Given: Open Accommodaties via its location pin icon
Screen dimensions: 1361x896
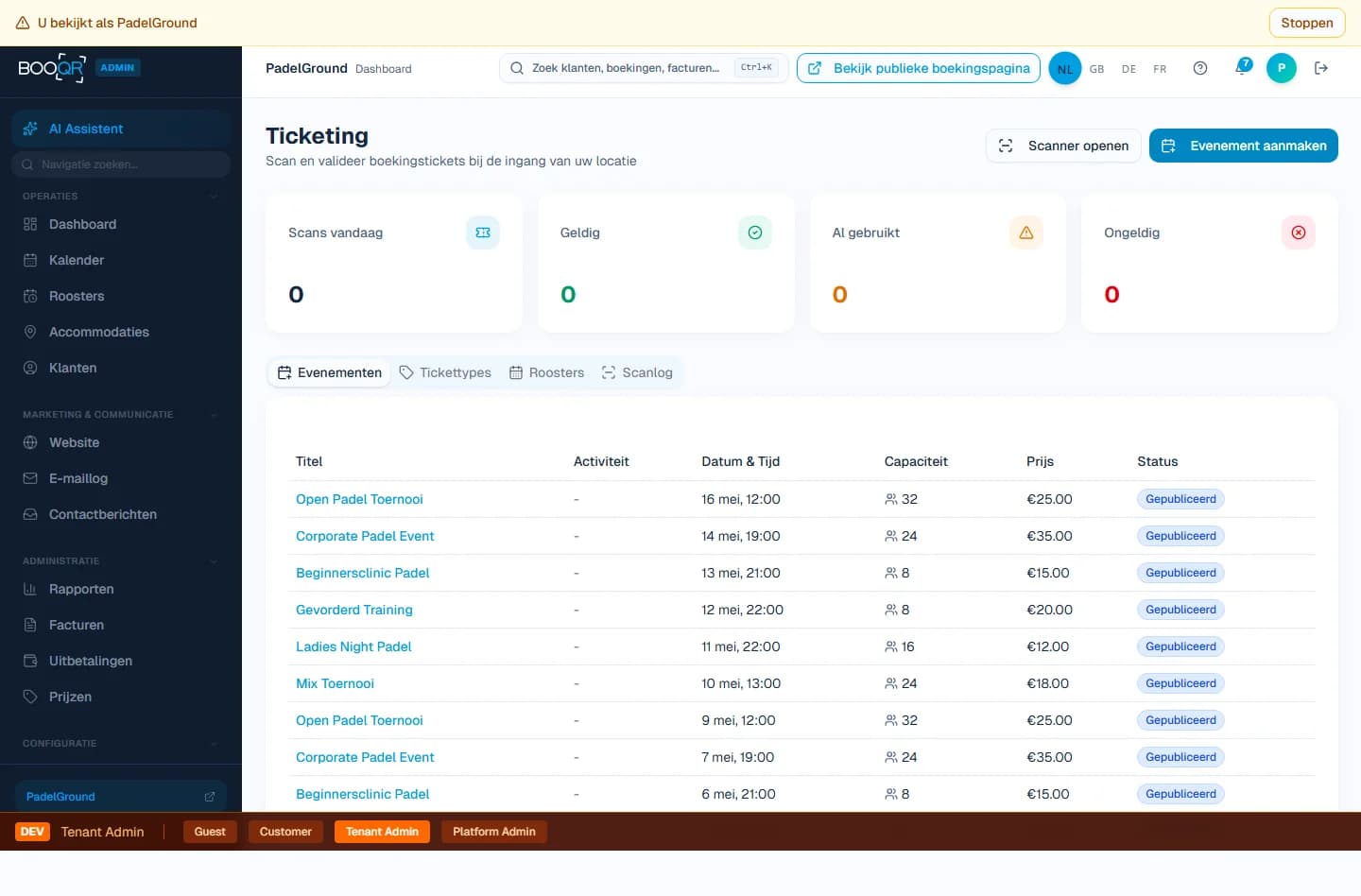Looking at the screenshot, I should pyautogui.click(x=30, y=332).
